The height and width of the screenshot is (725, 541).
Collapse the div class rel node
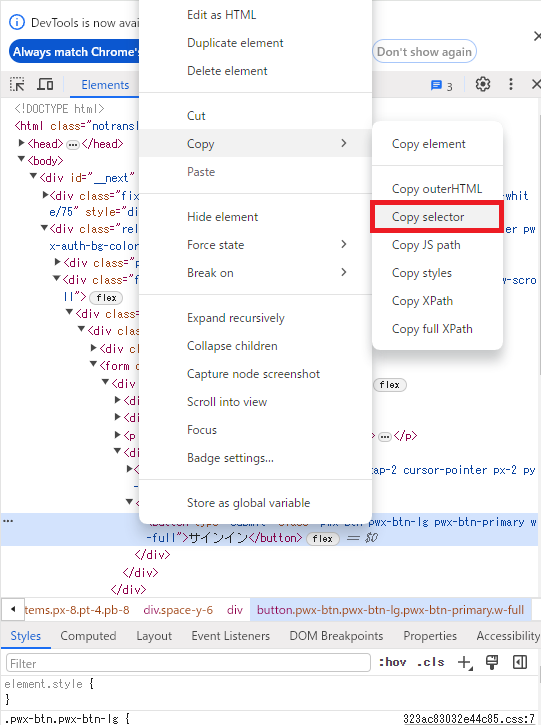44,228
